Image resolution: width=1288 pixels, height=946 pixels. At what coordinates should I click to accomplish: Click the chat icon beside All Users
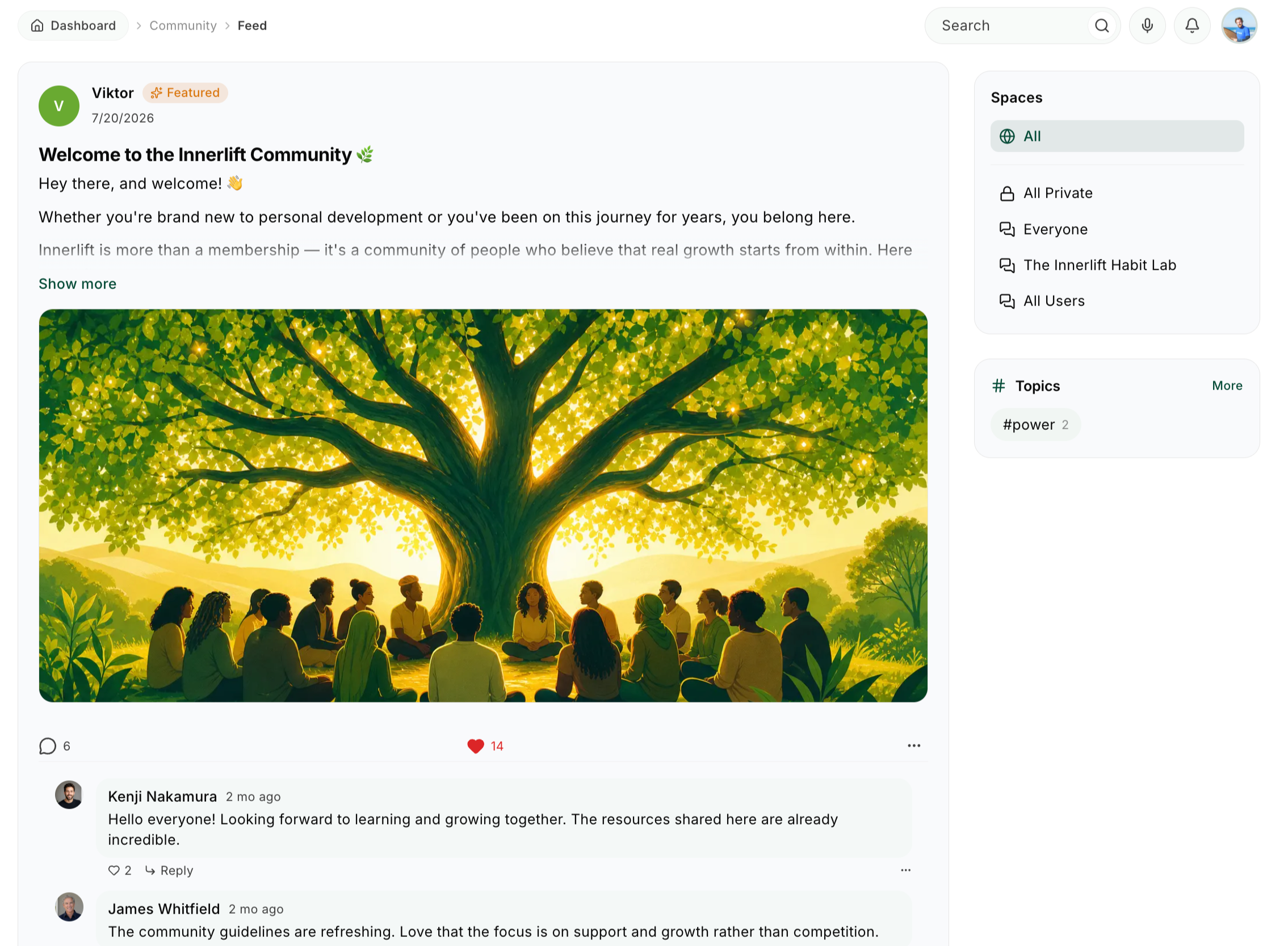1006,301
